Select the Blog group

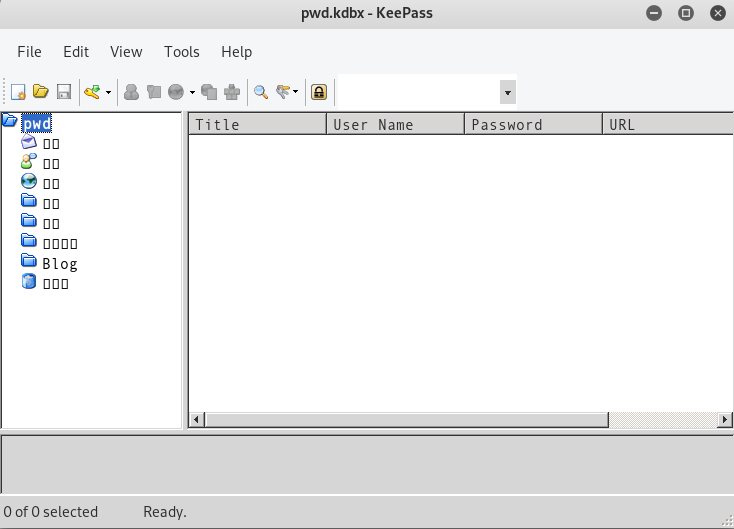(60, 264)
